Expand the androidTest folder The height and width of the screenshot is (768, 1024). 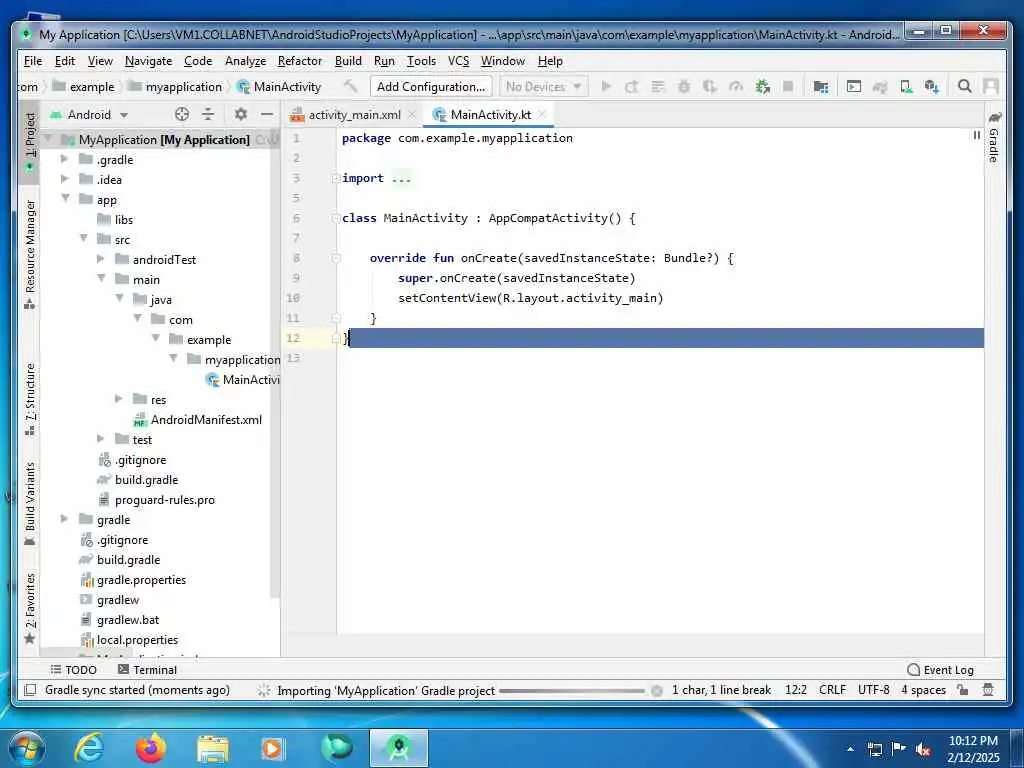(x=101, y=259)
